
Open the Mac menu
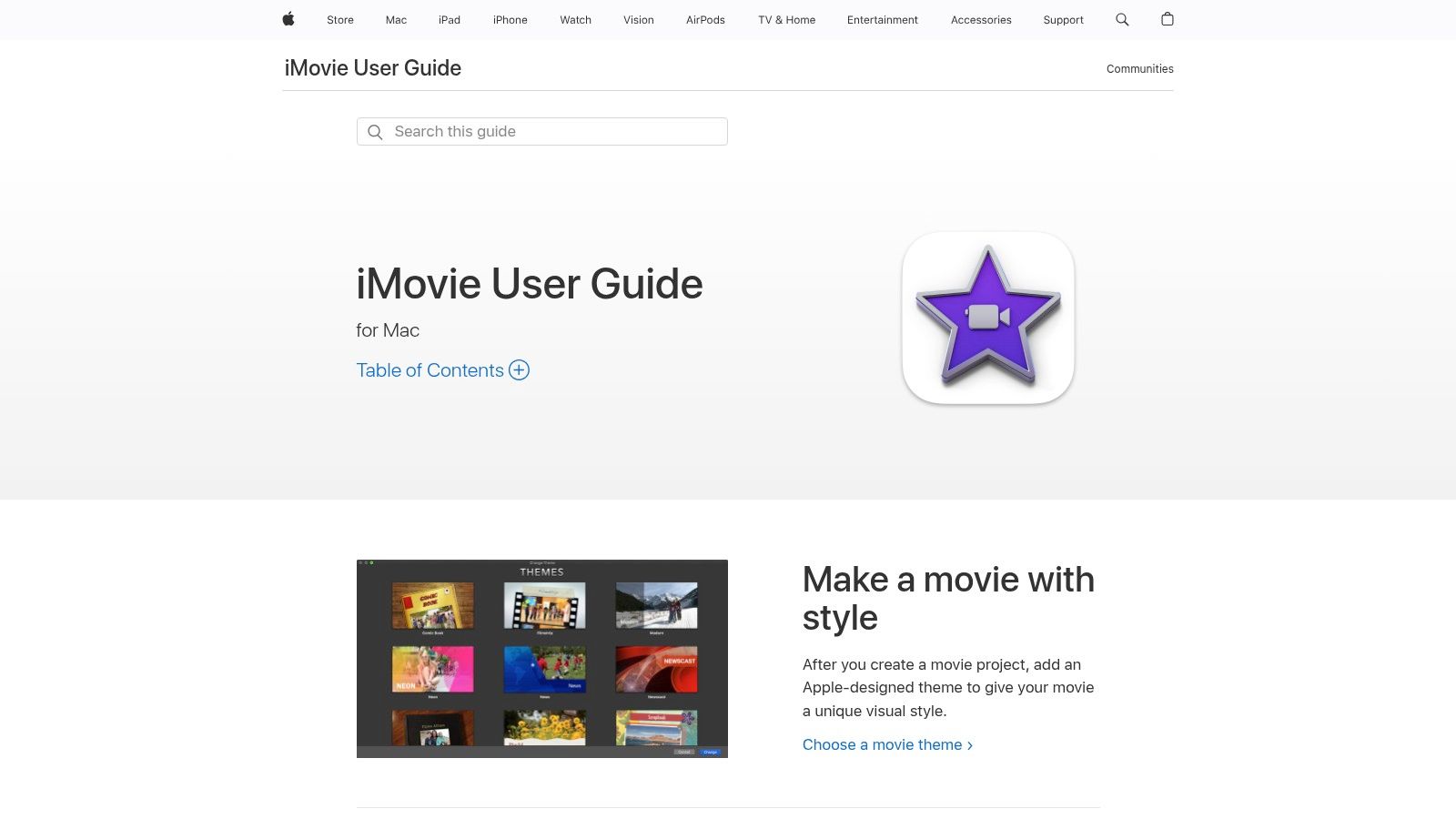(396, 20)
